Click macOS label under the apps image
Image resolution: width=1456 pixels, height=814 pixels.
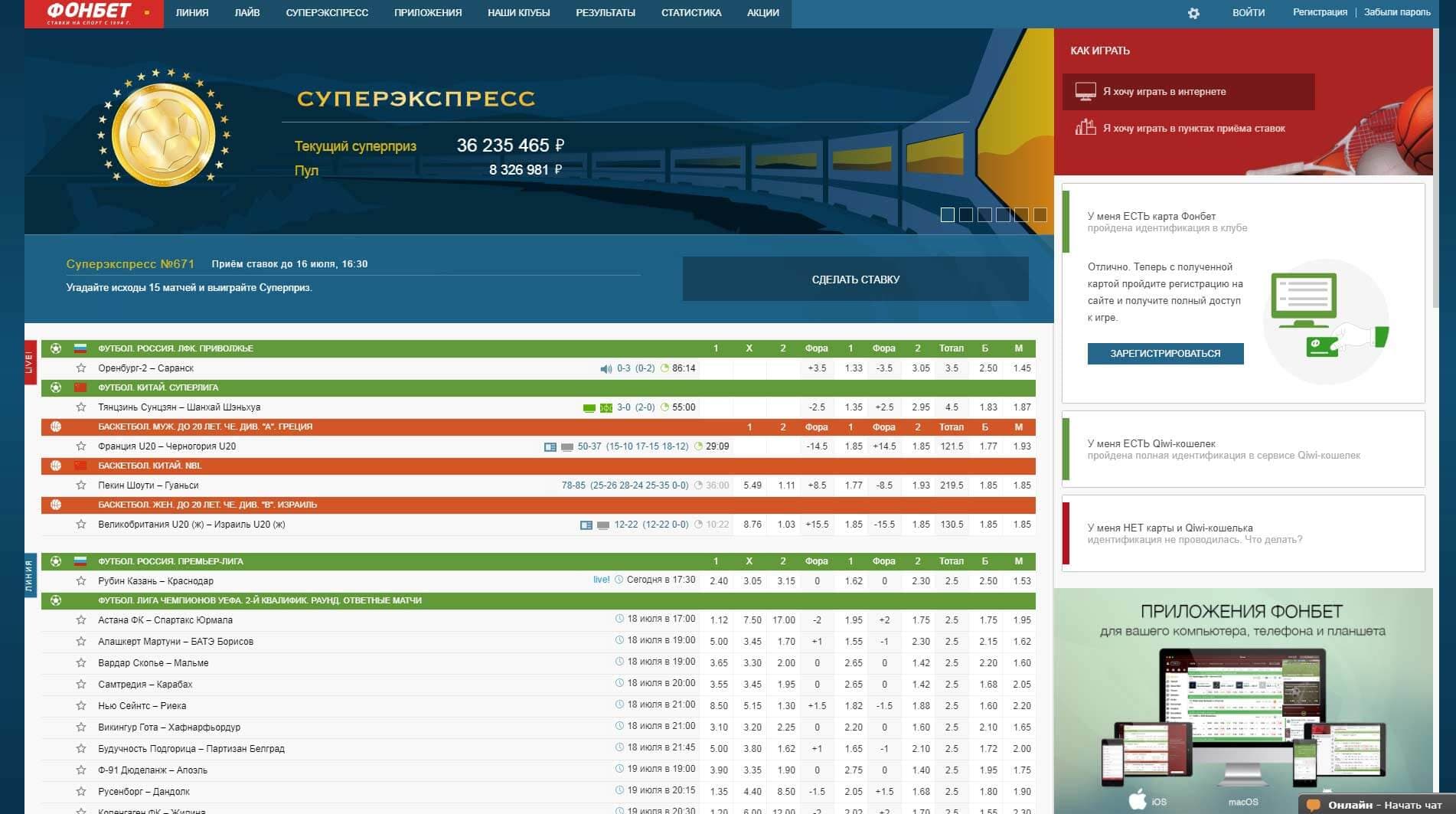coord(1243,802)
